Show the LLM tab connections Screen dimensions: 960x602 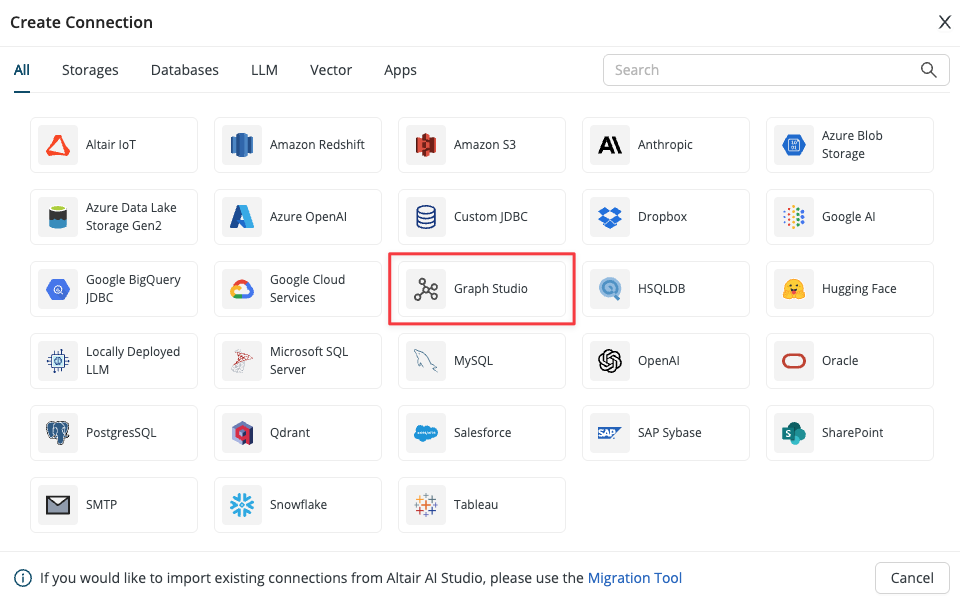(264, 70)
